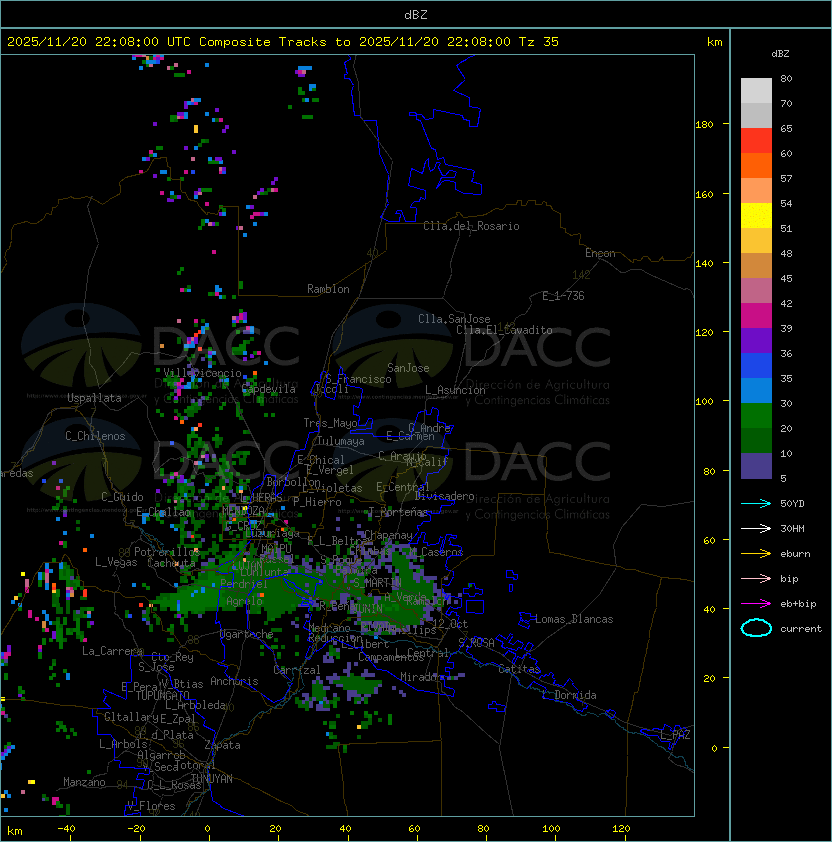The image size is (832, 842).
Task: Click the magenta eb+bip arrow in legend
Action: pos(756,604)
